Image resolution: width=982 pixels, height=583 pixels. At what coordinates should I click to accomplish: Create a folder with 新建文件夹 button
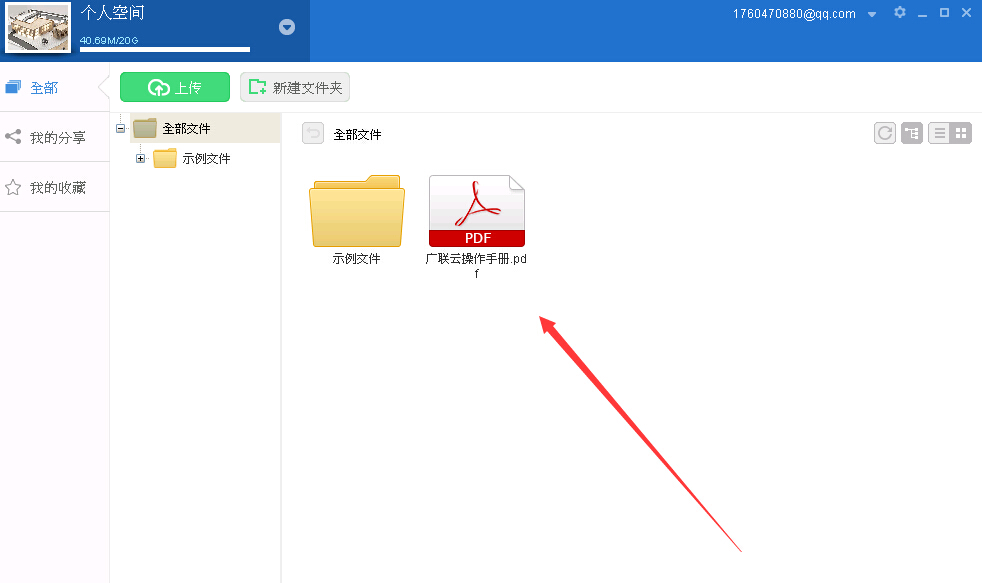click(295, 87)
